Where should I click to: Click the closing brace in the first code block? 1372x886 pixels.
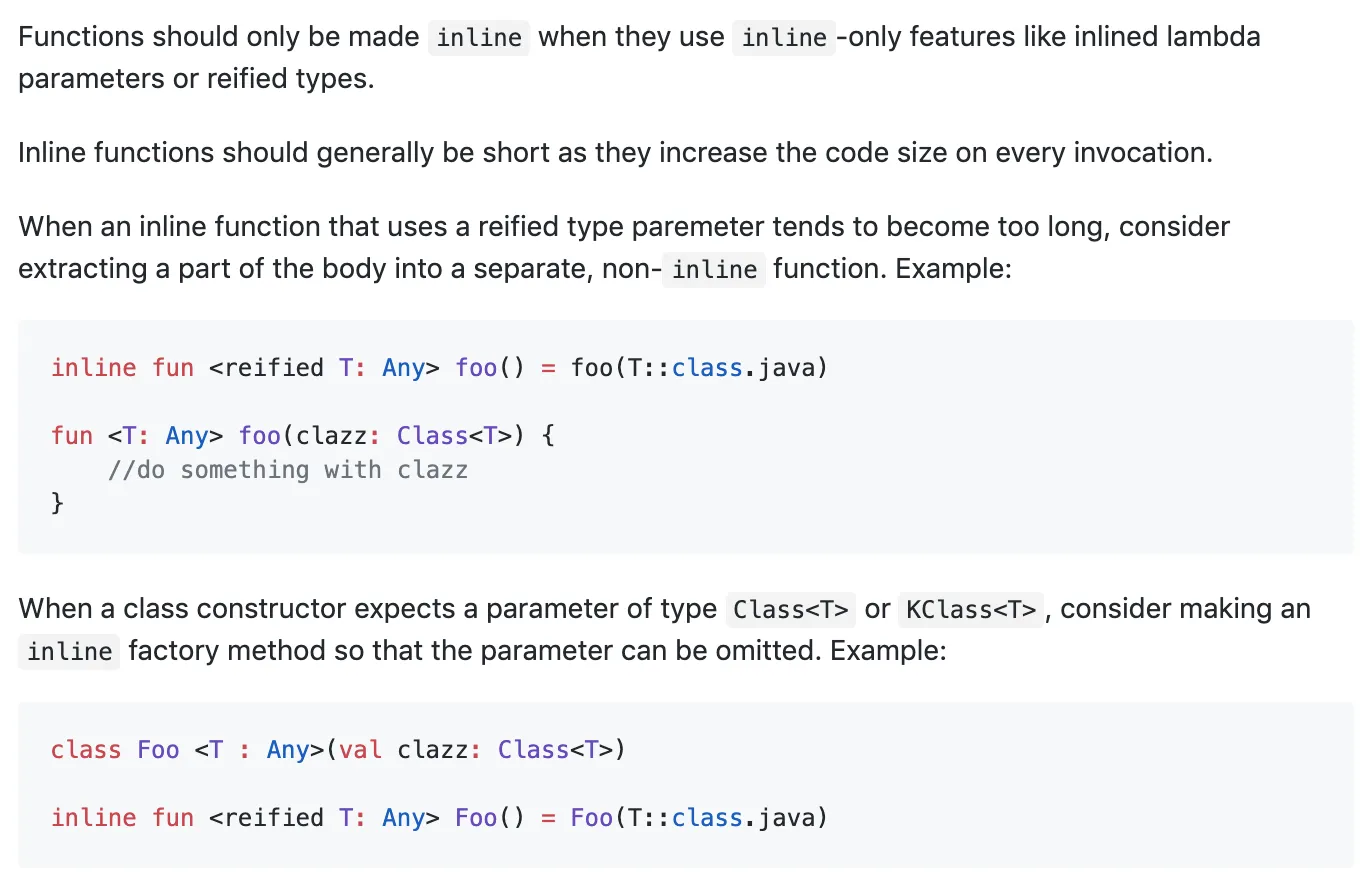pyautogui.click(x=57, y=503)
